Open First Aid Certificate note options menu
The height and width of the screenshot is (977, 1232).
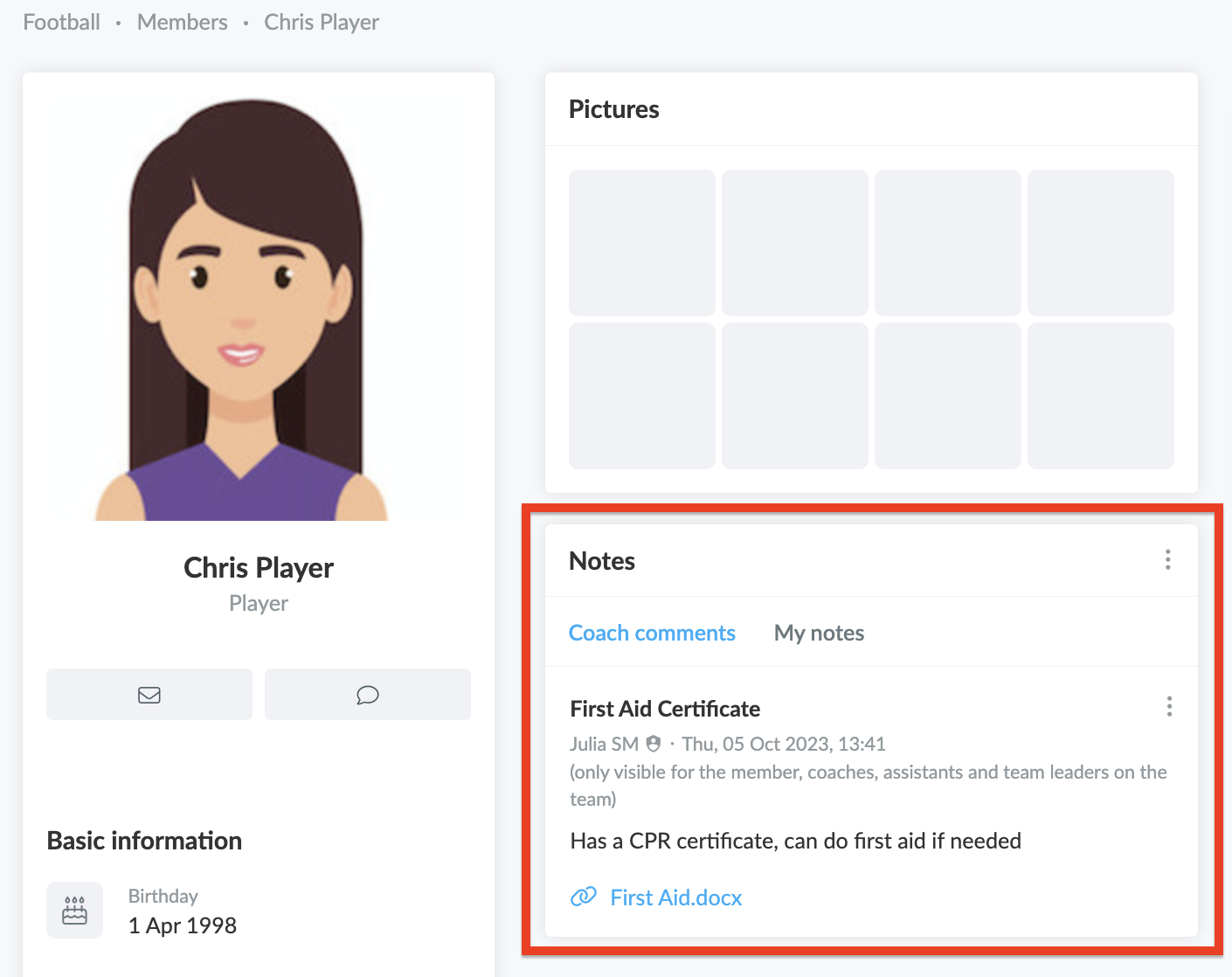(x=1169, y=707)
